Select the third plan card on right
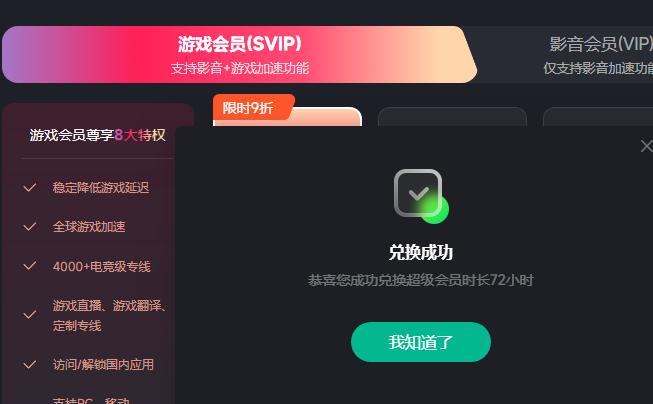The image size is (653, 404). (x=598, y=117)
